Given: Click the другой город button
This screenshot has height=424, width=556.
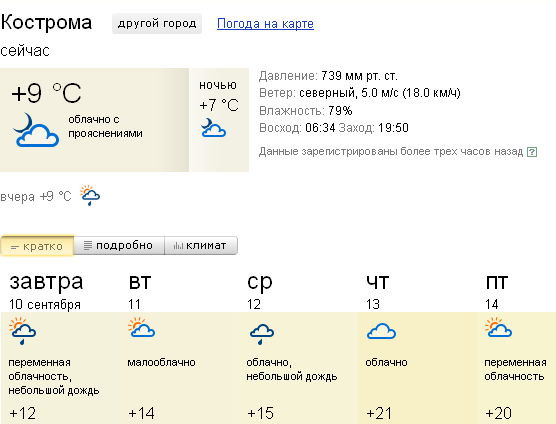Looking at the screenshot, I should (157, 24).
